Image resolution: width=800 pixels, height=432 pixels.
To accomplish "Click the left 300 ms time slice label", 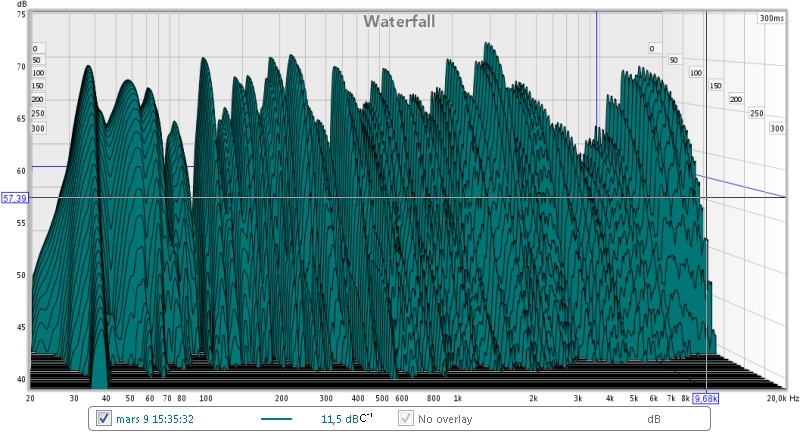I will 38,129.
